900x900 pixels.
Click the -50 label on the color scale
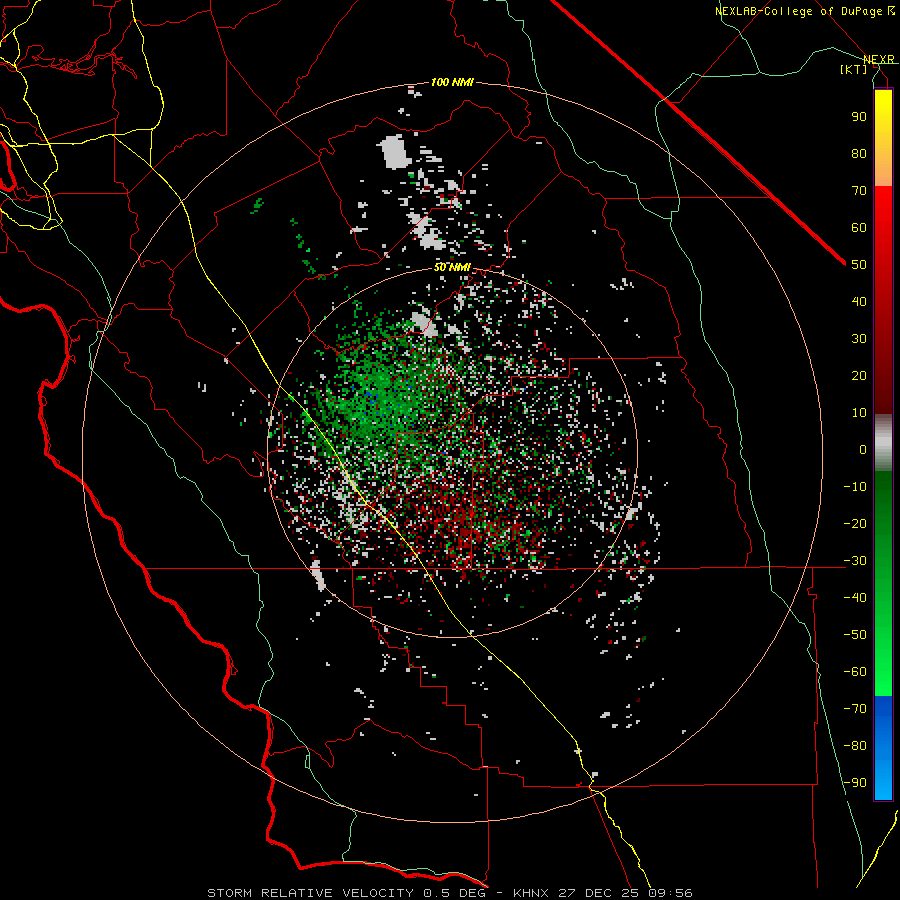pyautogui.click(x=855, y=634)
